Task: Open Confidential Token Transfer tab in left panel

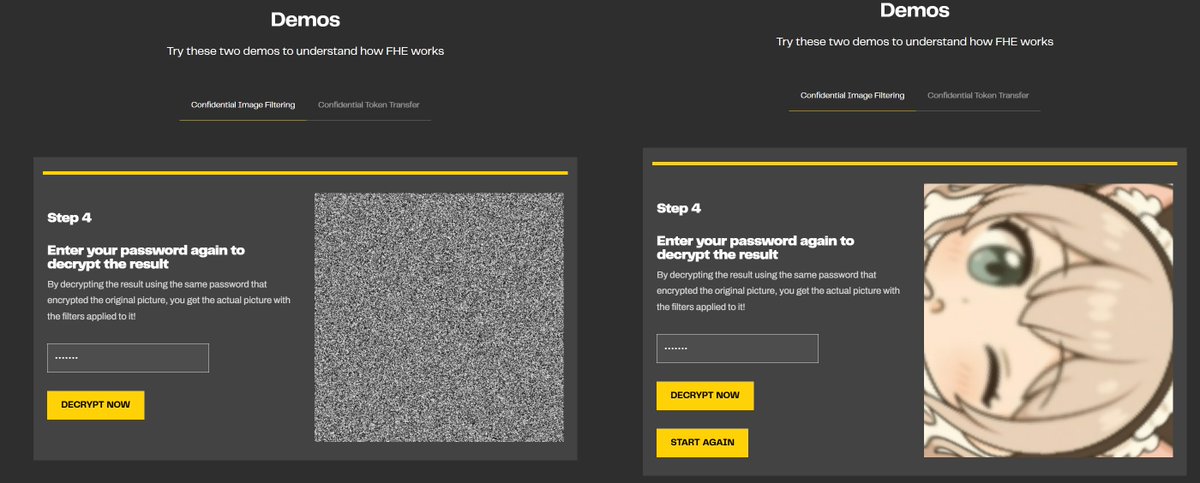Action: 369,105
